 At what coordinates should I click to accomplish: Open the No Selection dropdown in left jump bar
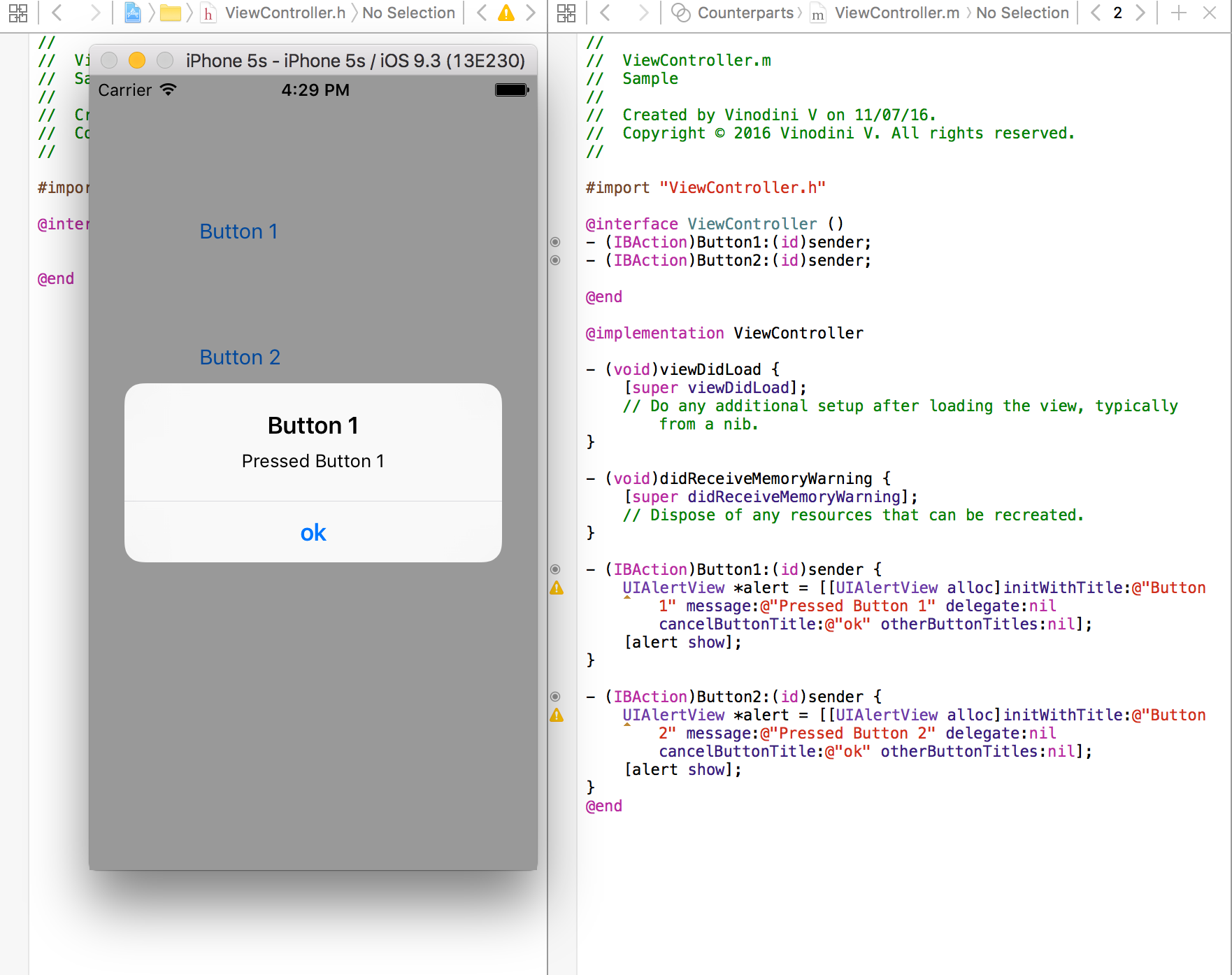(x=409, y=13)
